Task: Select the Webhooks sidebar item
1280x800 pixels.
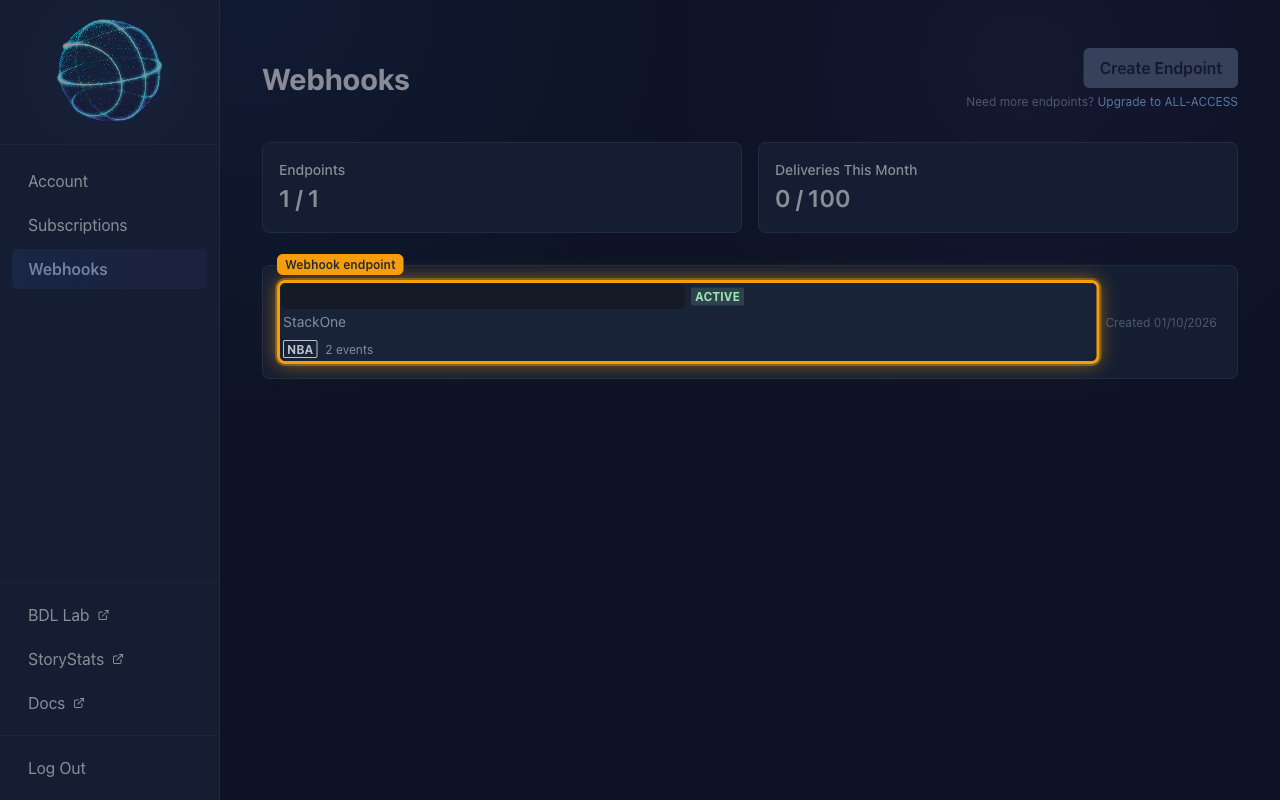Action: coord(109,269)
